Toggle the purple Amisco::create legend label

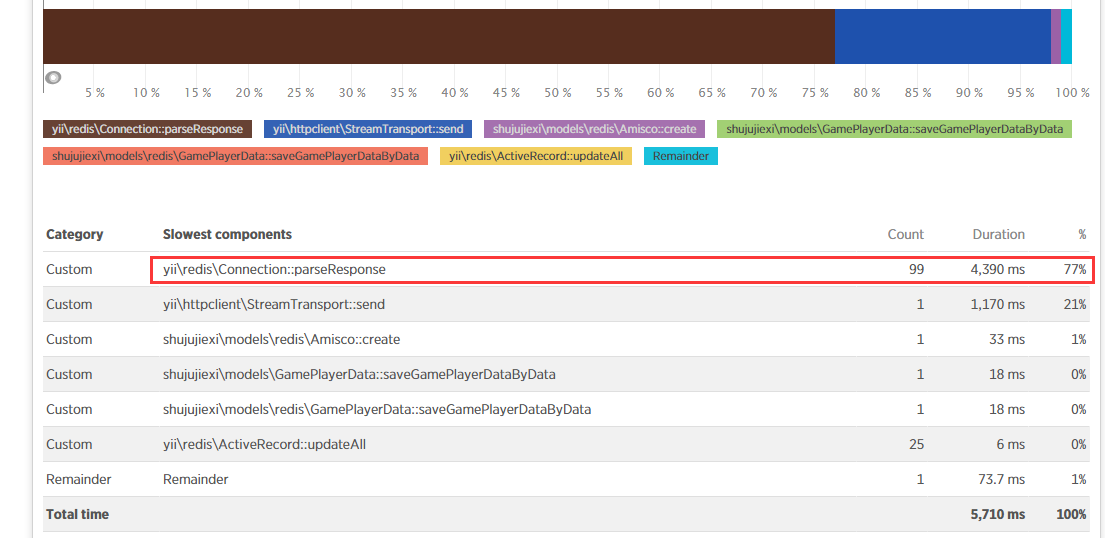[594, 129]
